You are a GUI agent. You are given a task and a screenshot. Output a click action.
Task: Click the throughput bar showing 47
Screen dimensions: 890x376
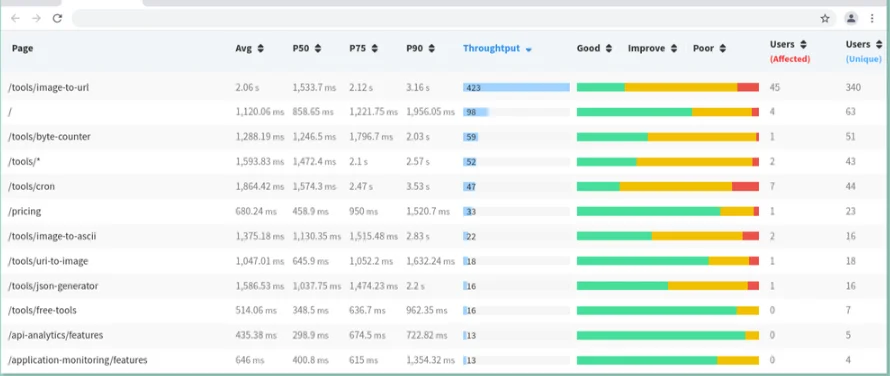coord(516,186)
